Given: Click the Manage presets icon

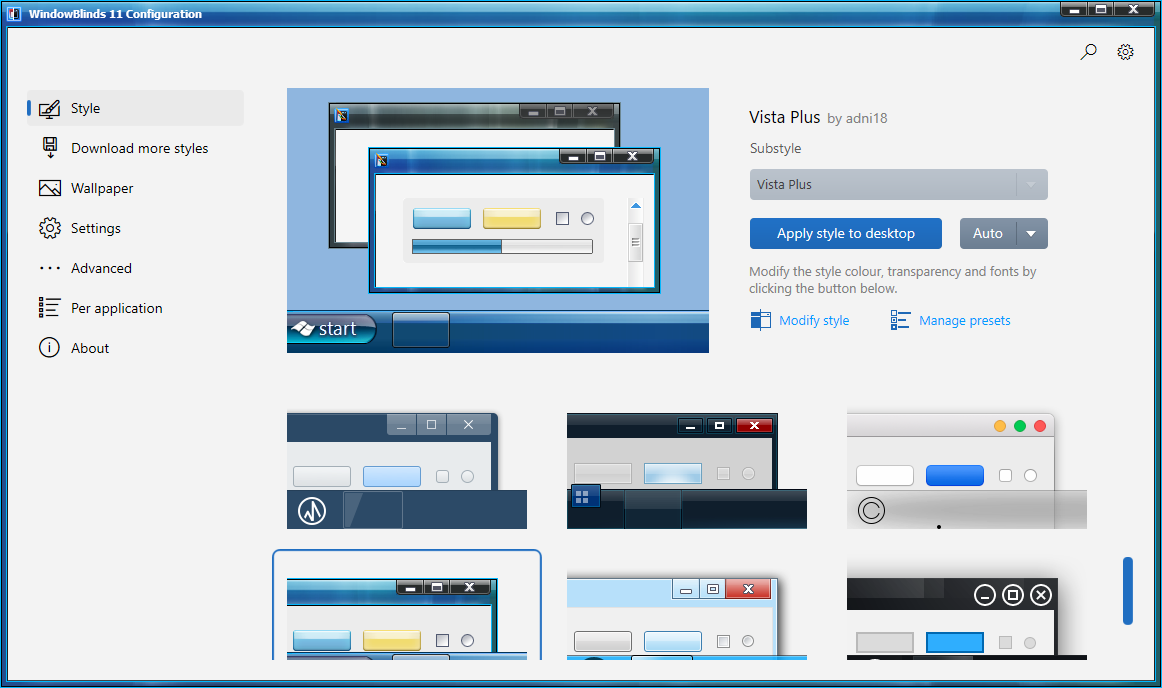Looking at the screenshot, I should tap(900, 320).
